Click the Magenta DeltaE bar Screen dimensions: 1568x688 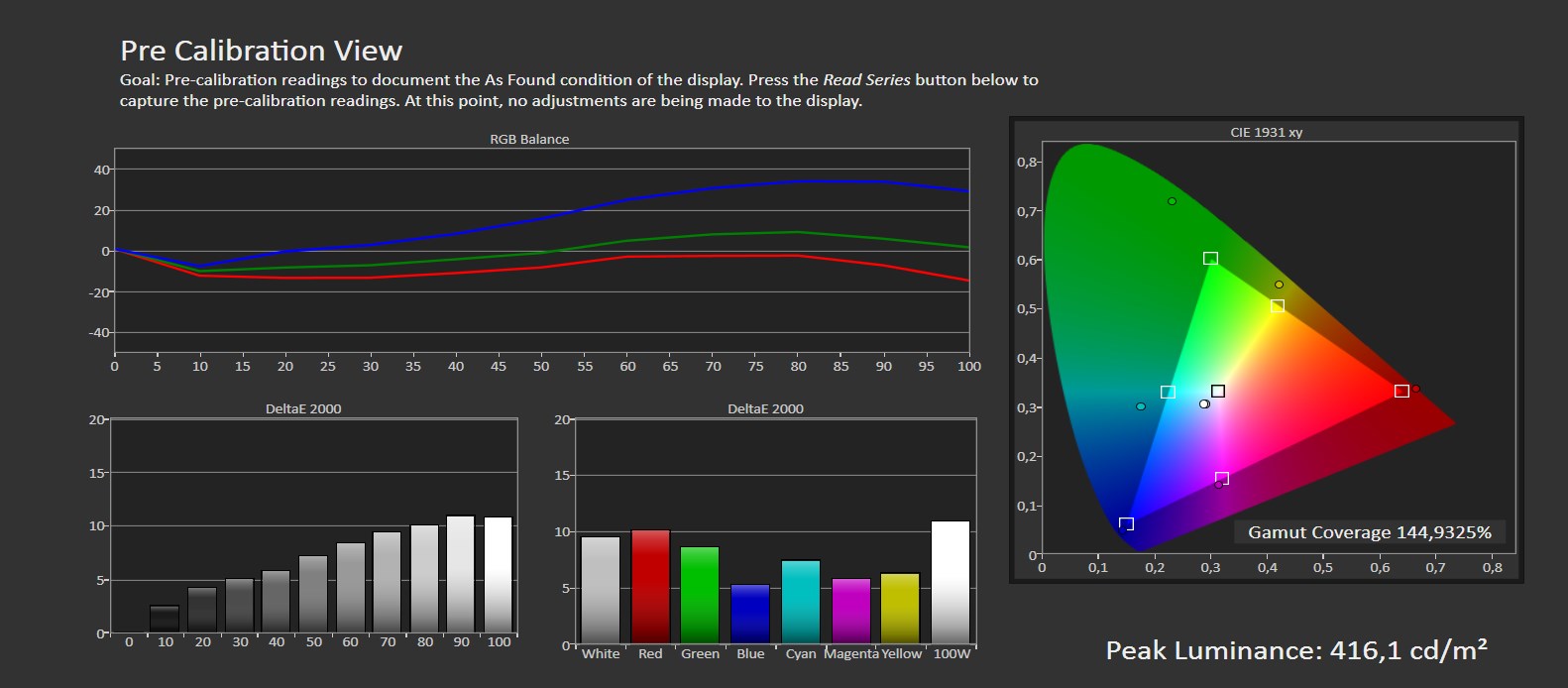click(x=850, y=611)
